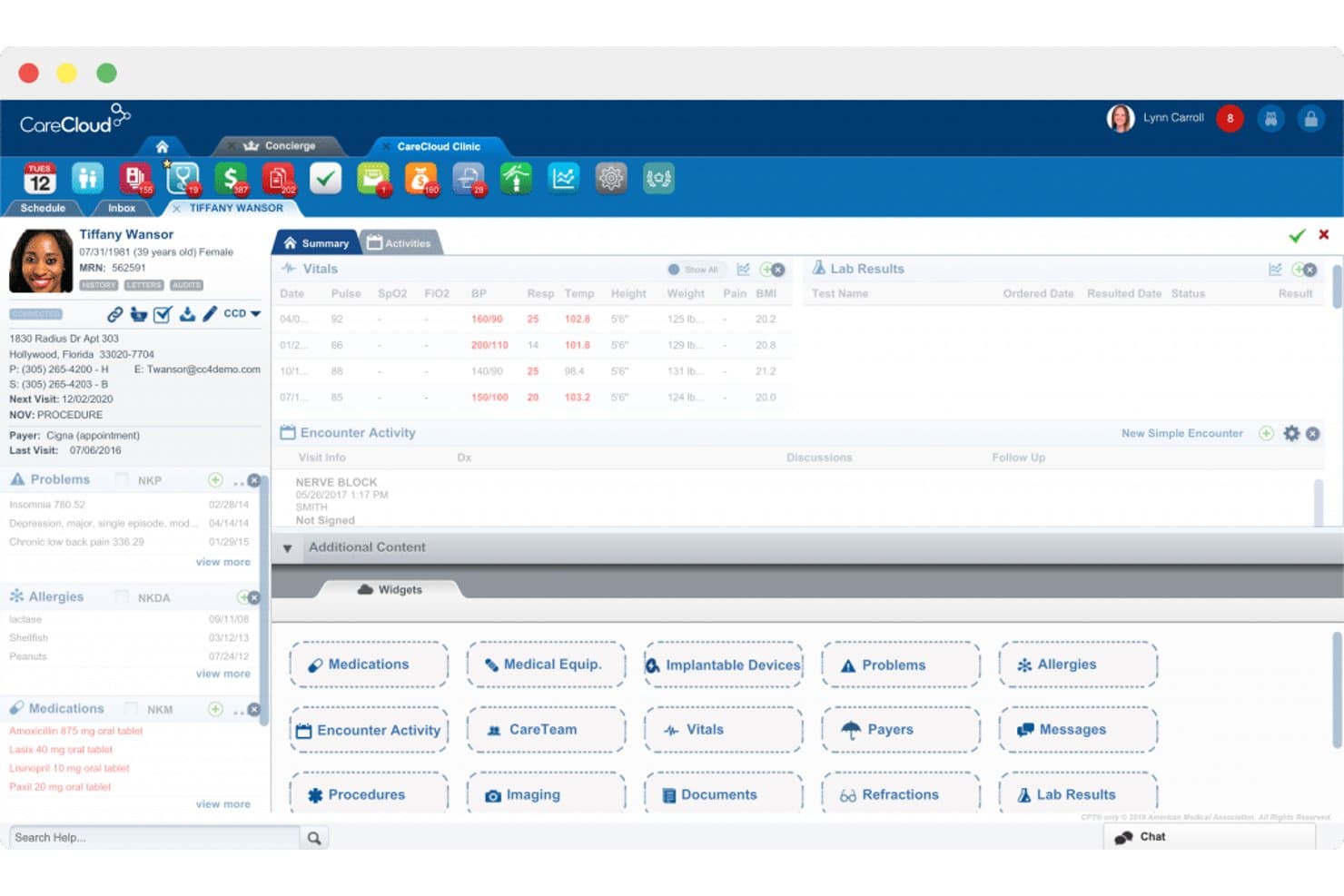Image resolution: width=1344 pixels, height=896 pixels.
Task: Add the CareTeam widget
Action: tap(547, 730)
